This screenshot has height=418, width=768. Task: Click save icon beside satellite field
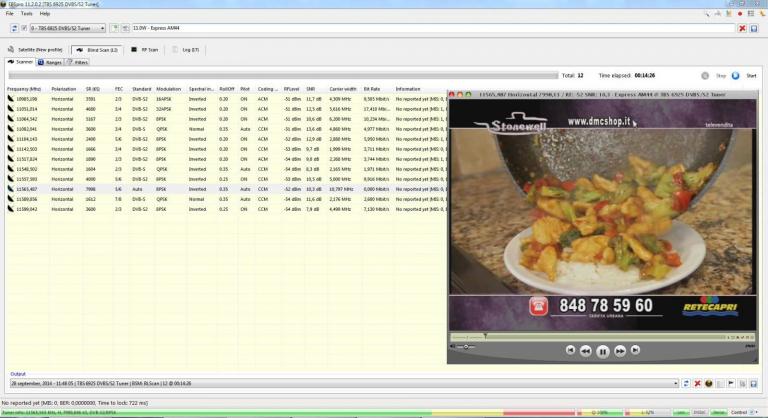757,29
